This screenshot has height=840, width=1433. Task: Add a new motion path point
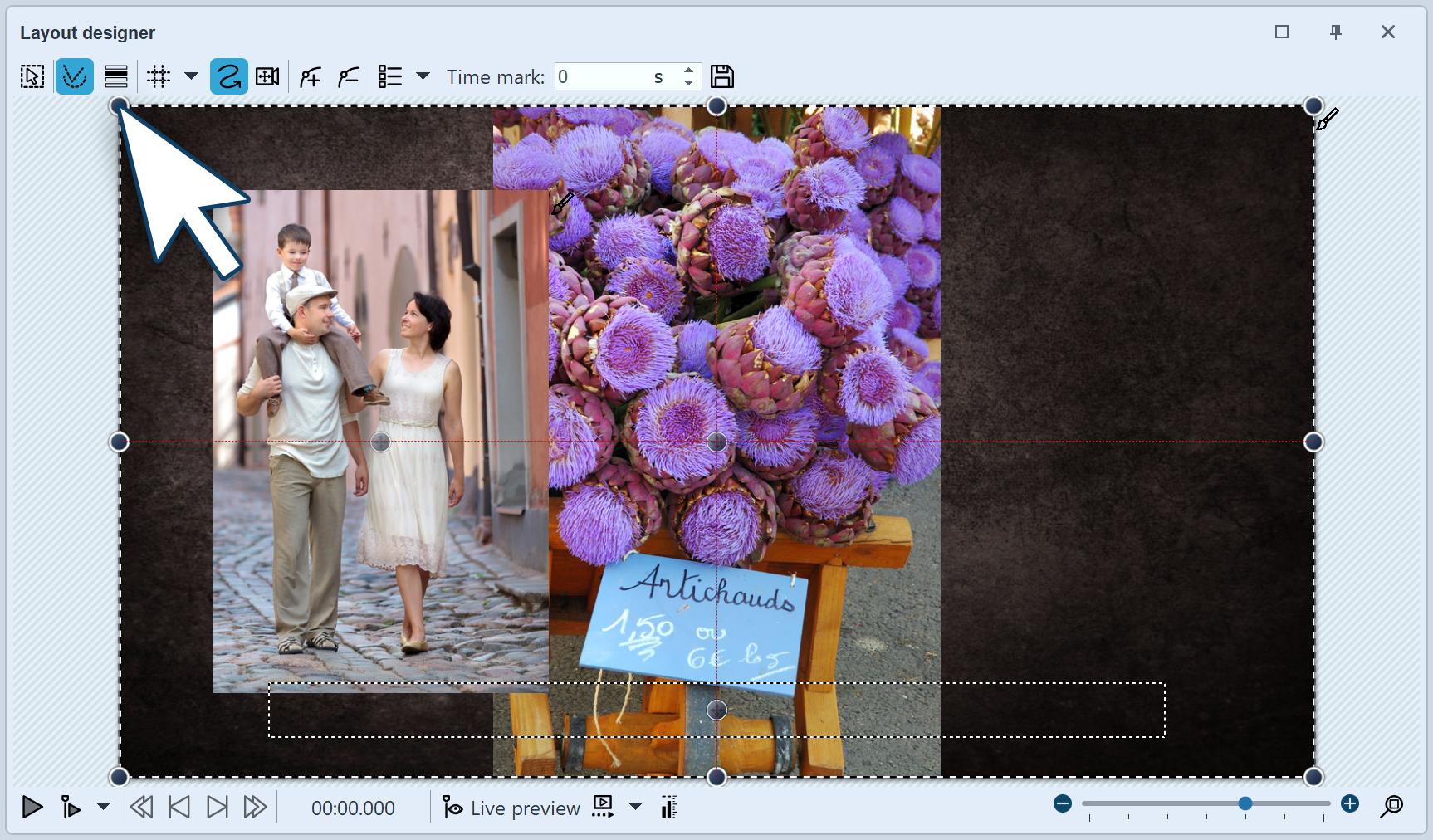[309, 76]
